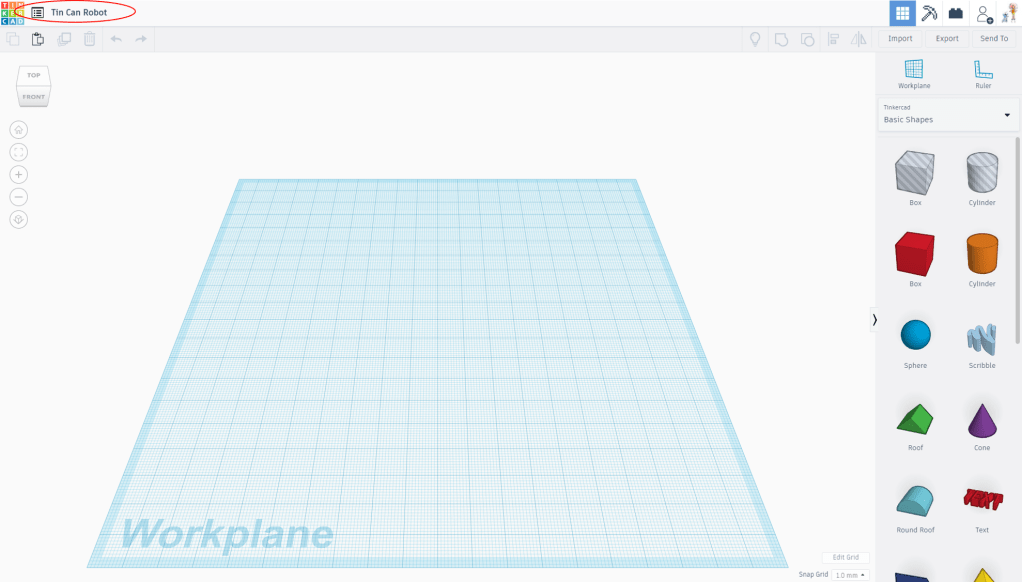Select the Ruler tool
Image resolution: width=1022 pixels, height=582 pixels.
point(983,74)
